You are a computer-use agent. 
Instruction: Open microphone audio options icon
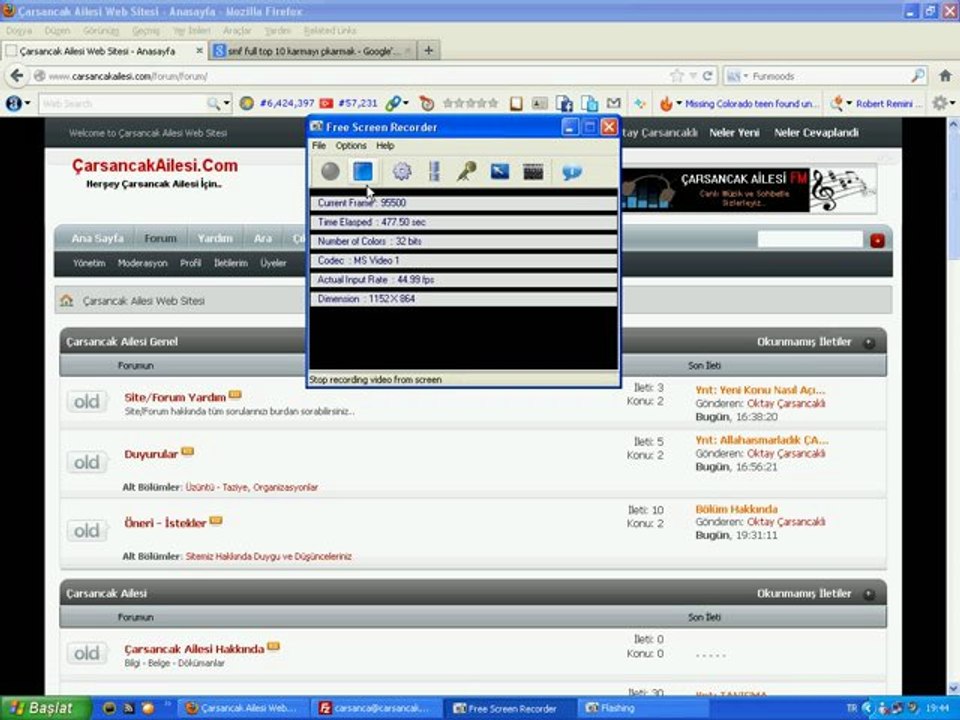[467, 171]
